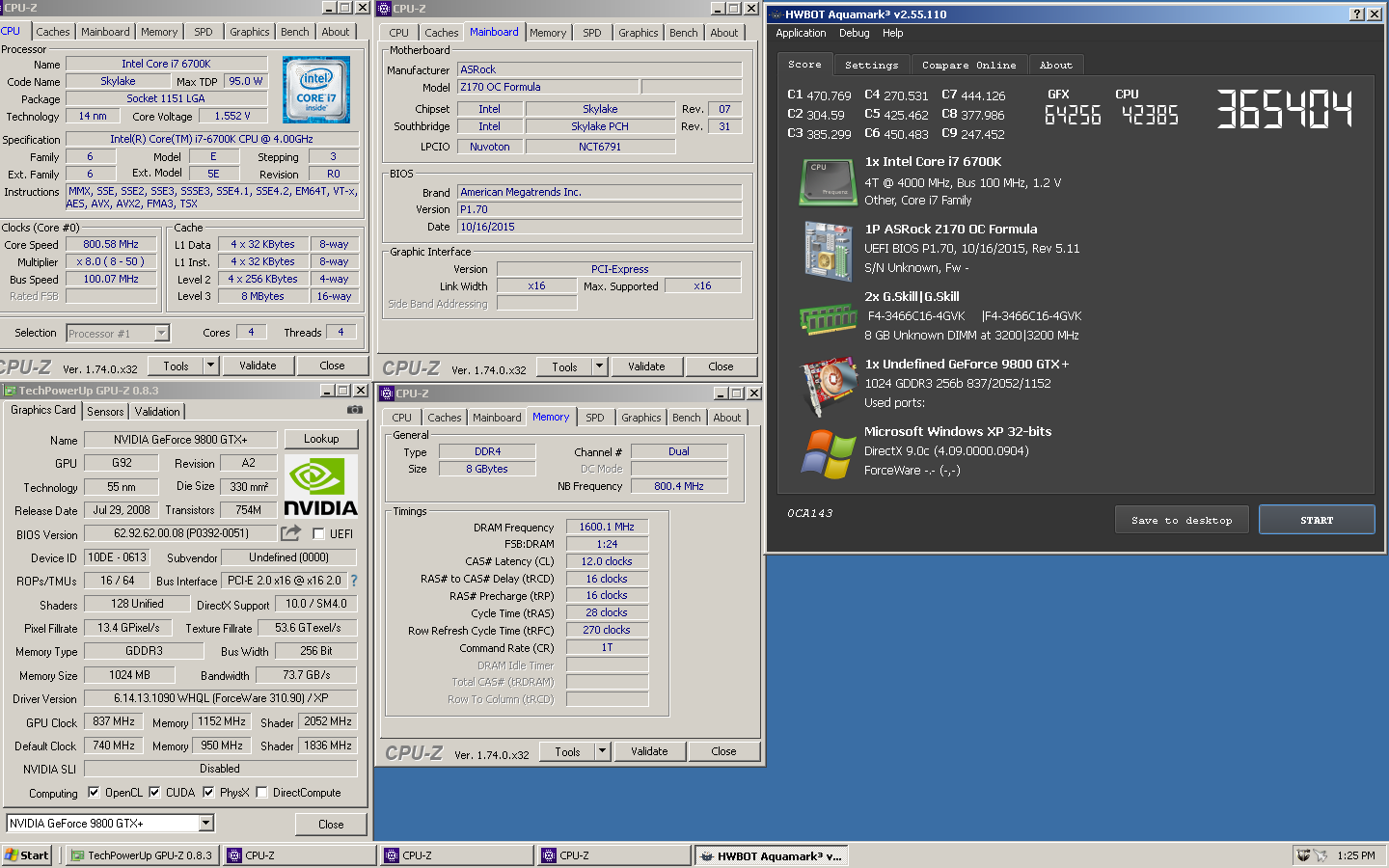The height and width of the screenshot is (868, 1389).
Task: Open the Processor #1 selection dropdown
Action: [161, 333]
